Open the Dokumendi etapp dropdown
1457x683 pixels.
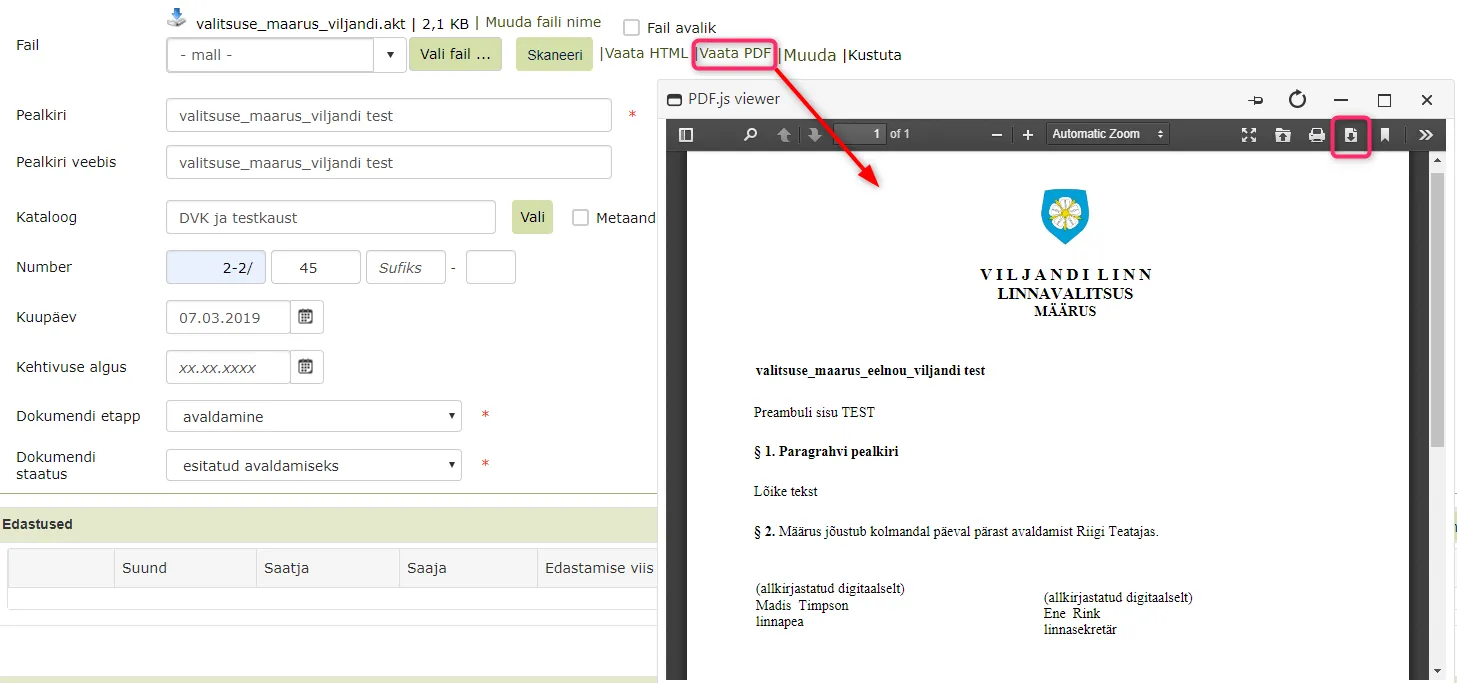click(314, 416)
